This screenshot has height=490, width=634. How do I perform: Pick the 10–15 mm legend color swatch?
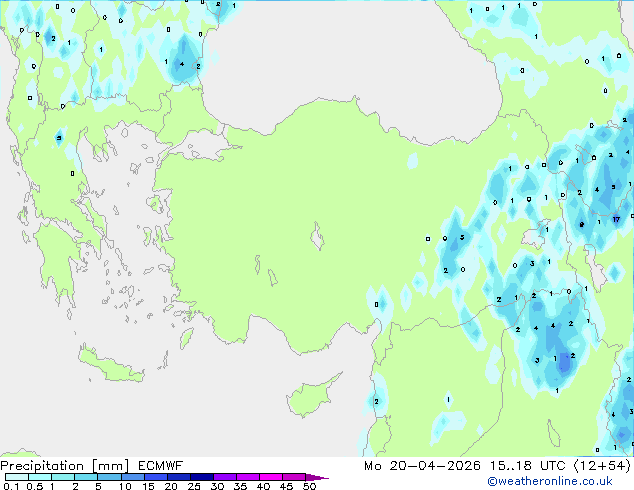pyautogui.click(x=132, y=477)
